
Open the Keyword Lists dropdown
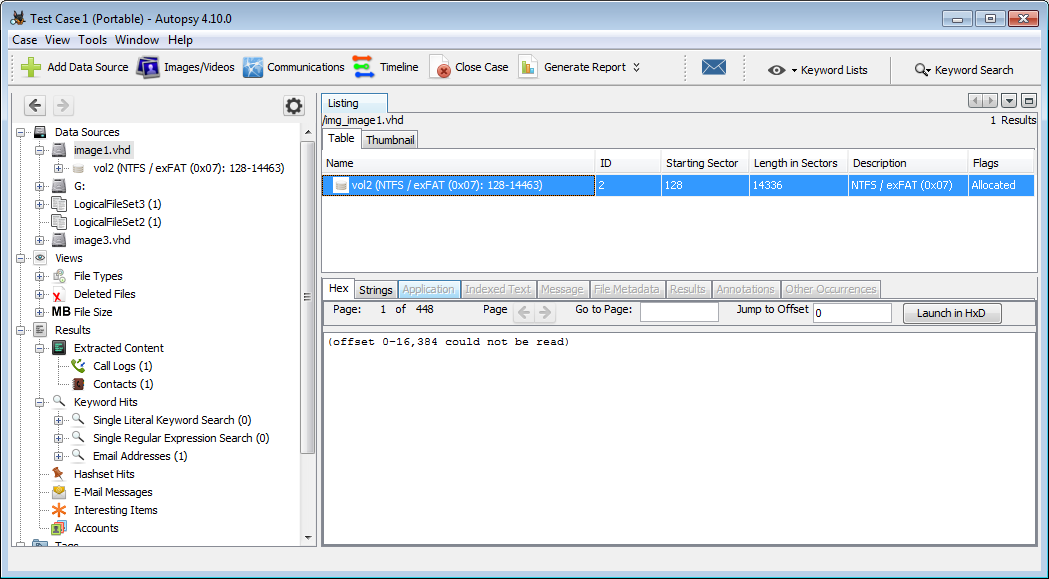[818, 70]
